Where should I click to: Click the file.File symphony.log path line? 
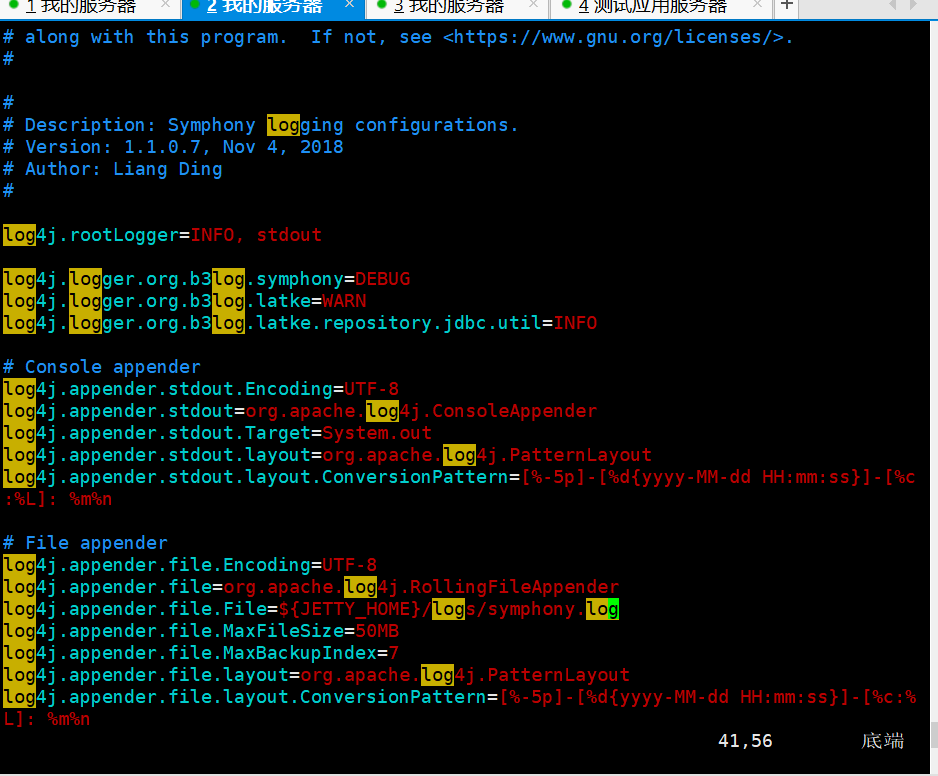click(311, 609)
